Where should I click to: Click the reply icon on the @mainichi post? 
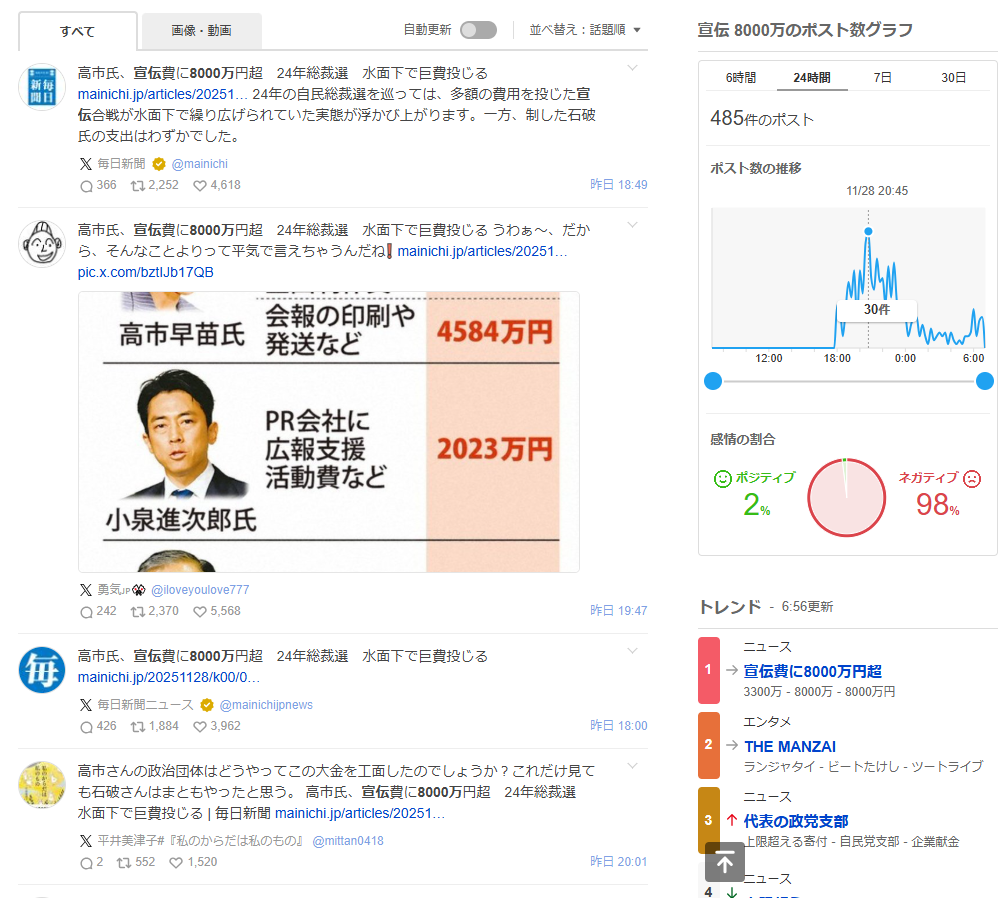[86, 185]
